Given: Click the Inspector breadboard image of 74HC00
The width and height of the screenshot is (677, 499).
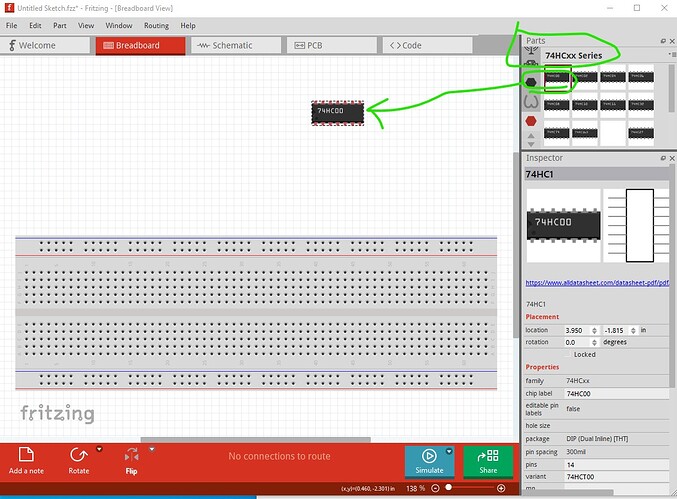Looking at the screenshot, I should pos(563,225).
